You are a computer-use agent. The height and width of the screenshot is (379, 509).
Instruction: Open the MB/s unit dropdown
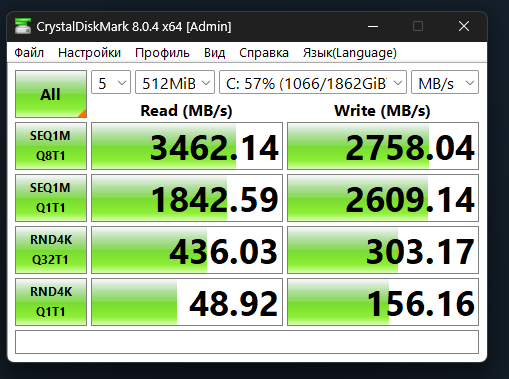coord(445,82)
